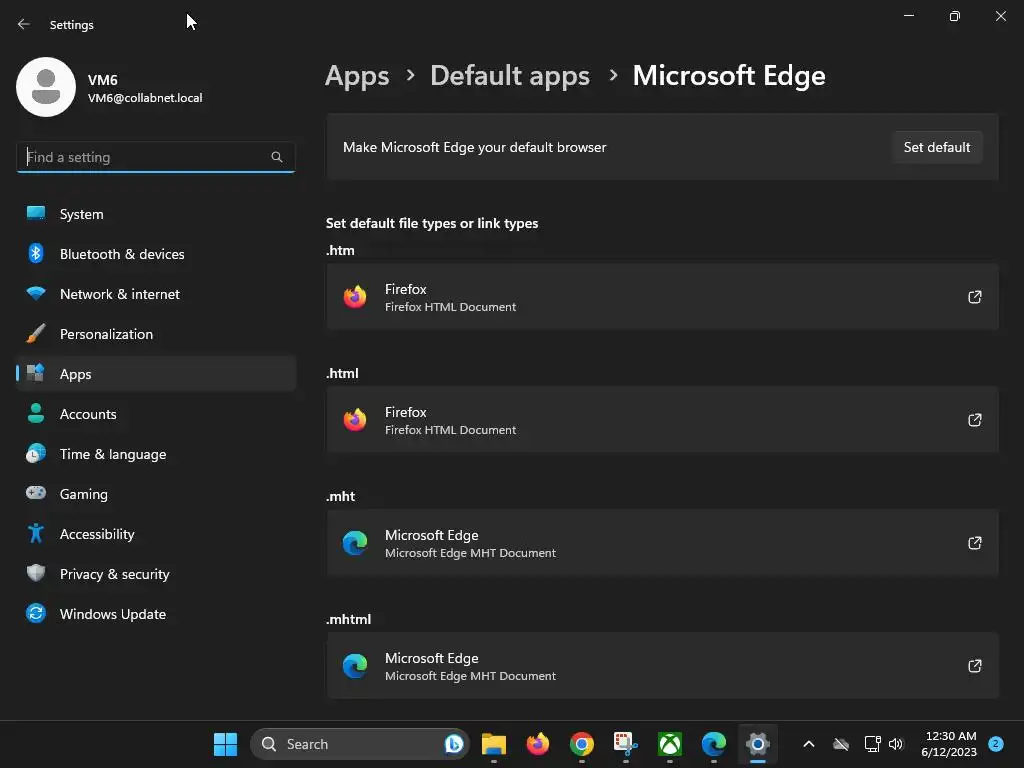Select Apps in the sidebar

(156, 374)
